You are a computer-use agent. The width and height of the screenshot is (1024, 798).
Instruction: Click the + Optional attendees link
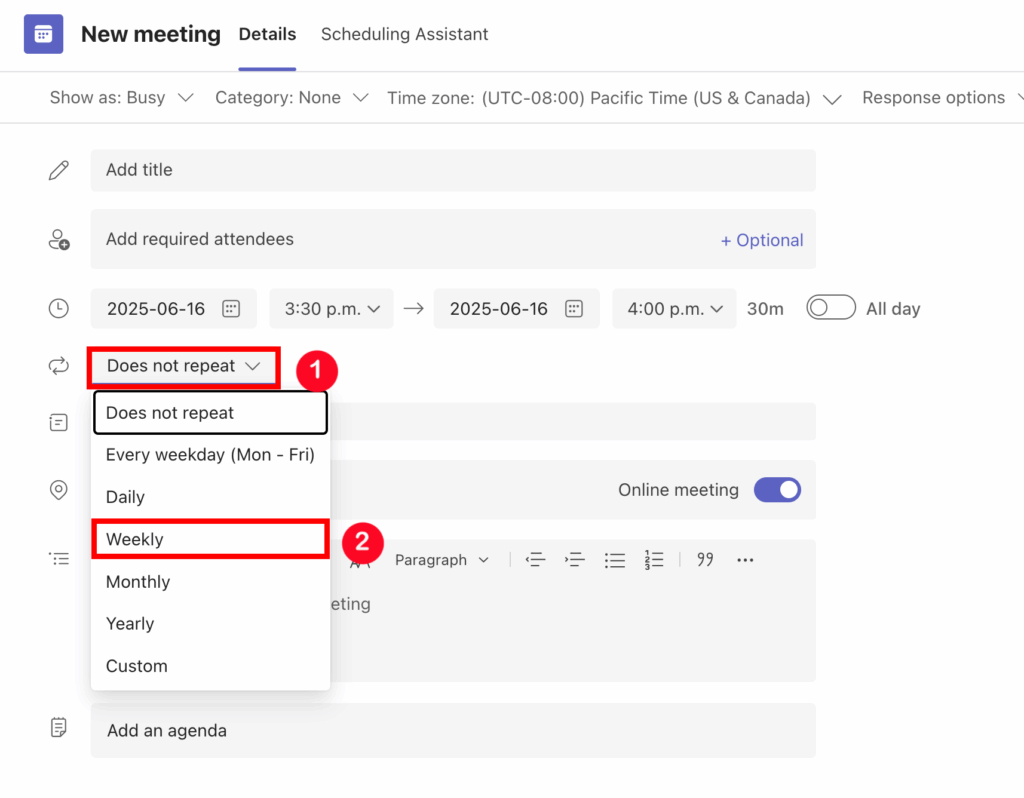[762, 240]
